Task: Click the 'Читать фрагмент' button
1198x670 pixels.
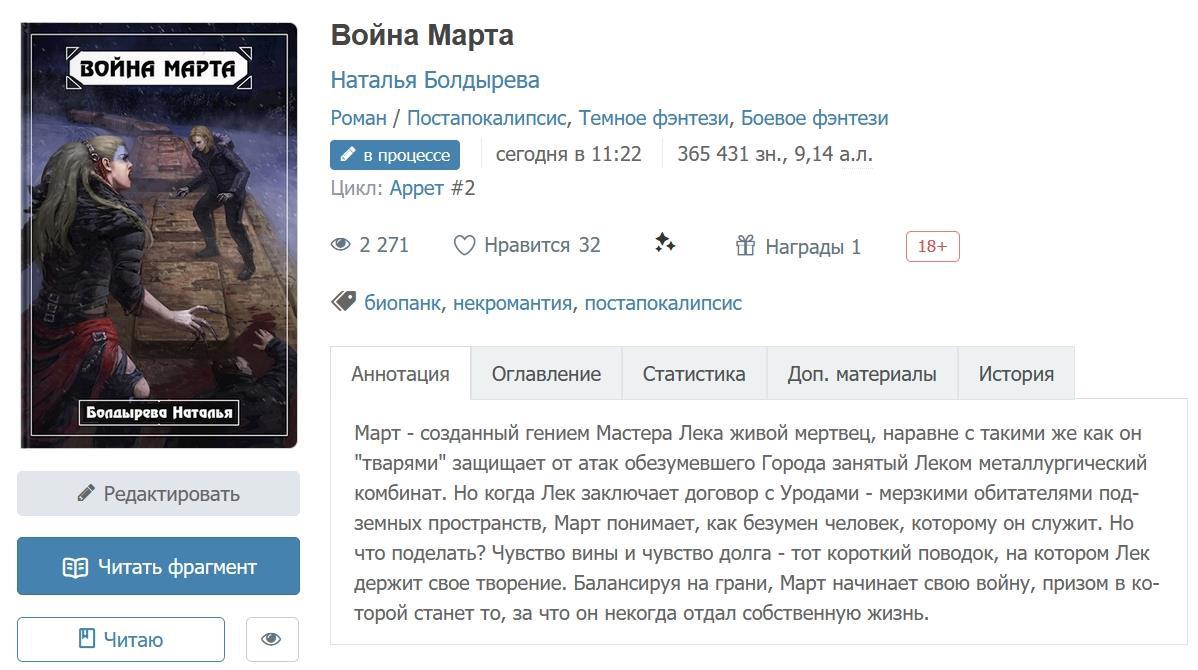Action: click(x=158, y=567)
